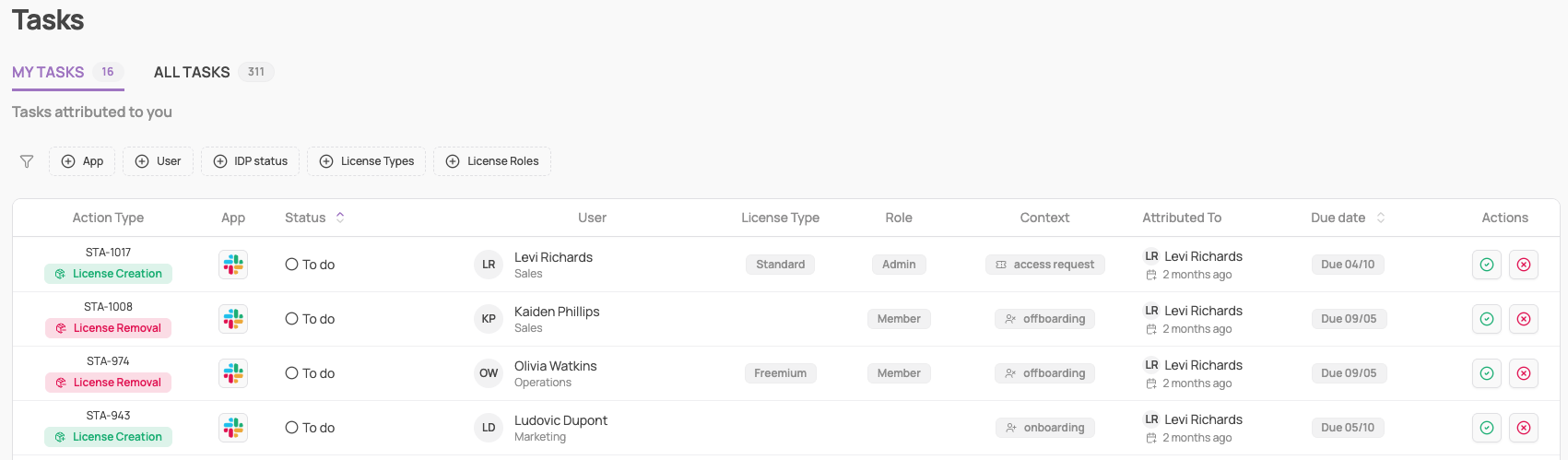This screenshot has height=460, width=1568.
Task: Click Slack icon in Levi Richards row
Action: point(233,265)
